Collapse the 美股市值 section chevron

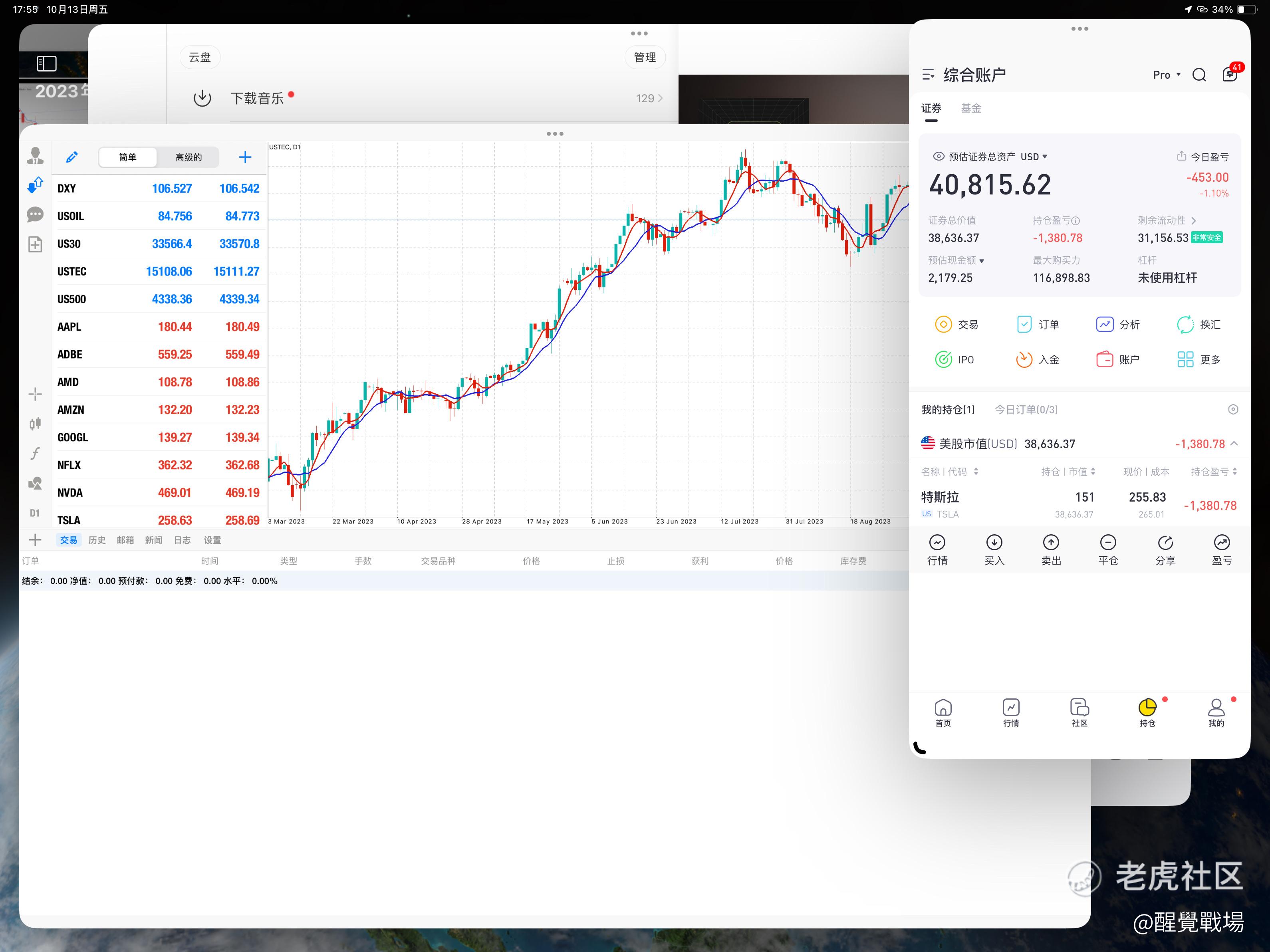[x=1234, y=443]
